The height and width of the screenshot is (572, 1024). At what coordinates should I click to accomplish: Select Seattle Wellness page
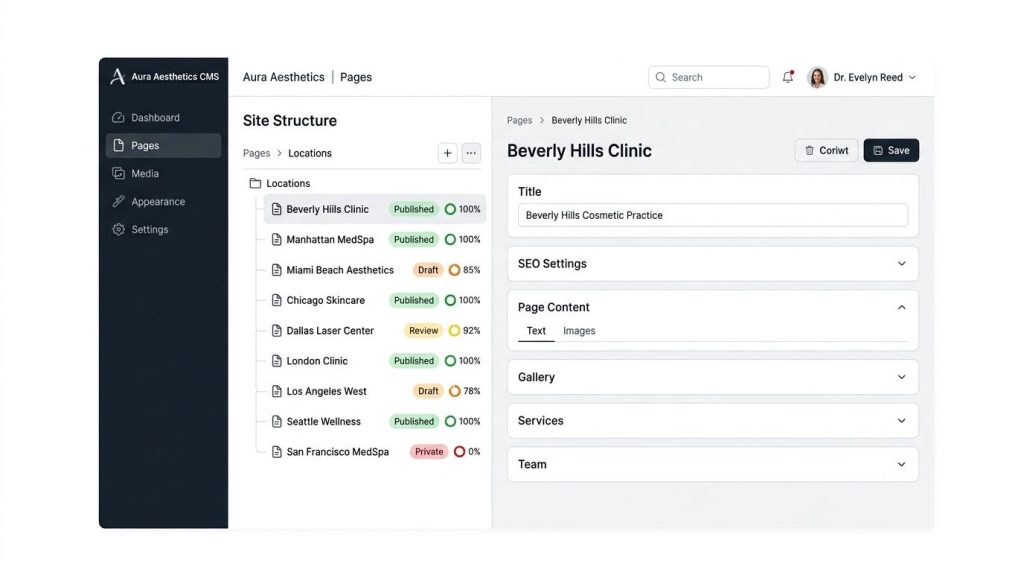(375, 422)
